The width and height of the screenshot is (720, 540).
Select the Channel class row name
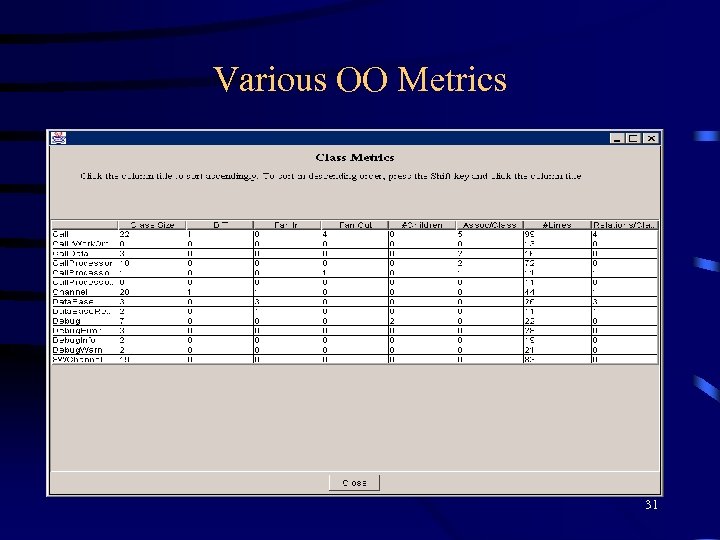click(x=70, y=292)
